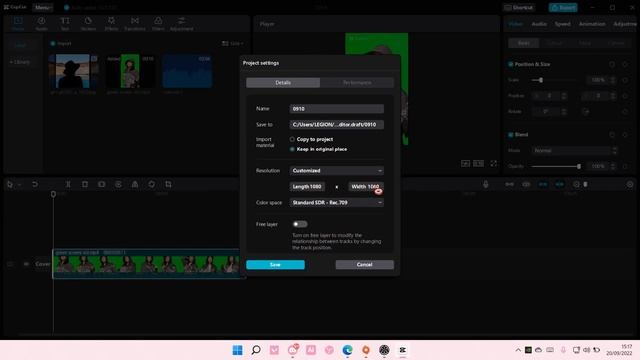Open the Color space dropdown

(x=337, y=202)
